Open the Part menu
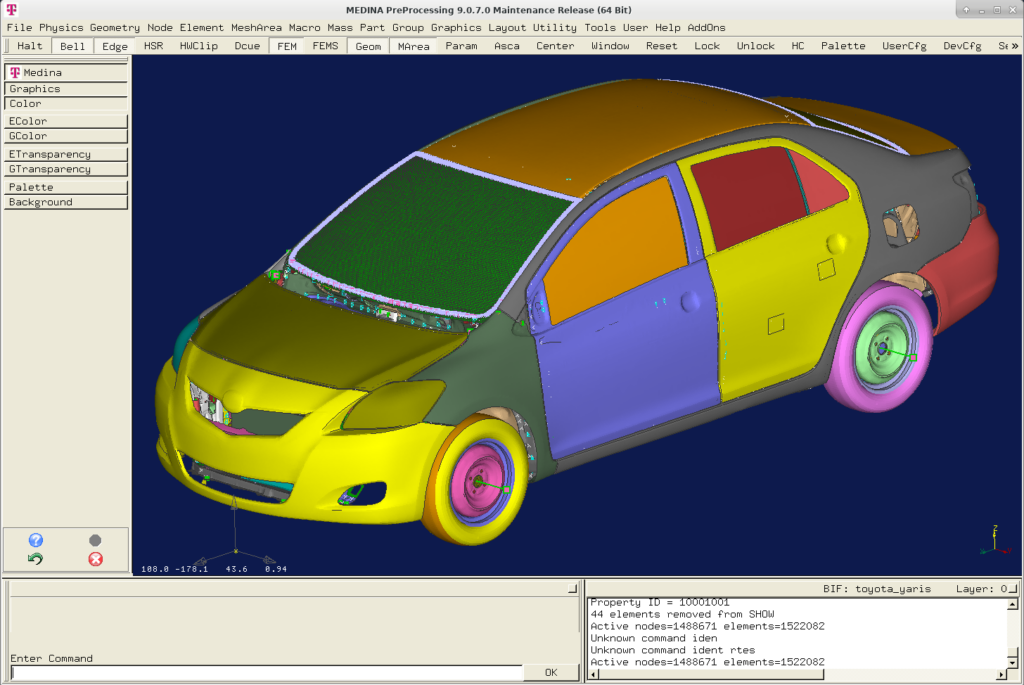The height and width of the screenshot is (685, 1024). 372,27
